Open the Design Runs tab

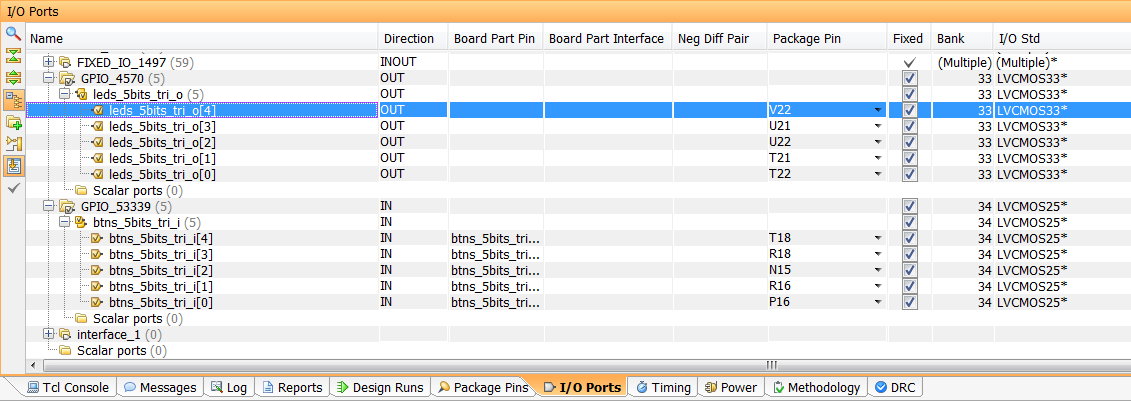pos(381,388)
